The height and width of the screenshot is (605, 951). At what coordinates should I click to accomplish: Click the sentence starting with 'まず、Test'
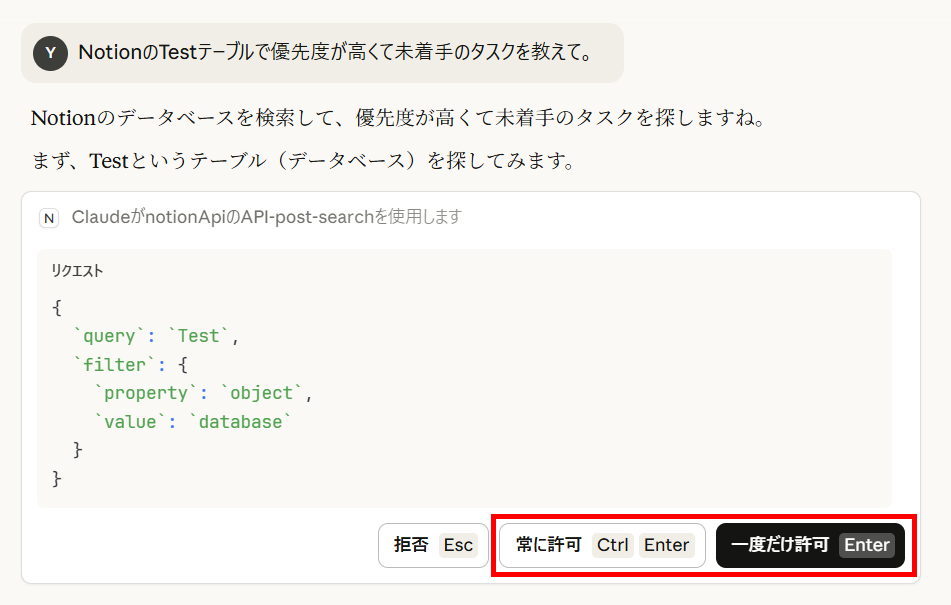pyautogui.click(x=303, y=161)
